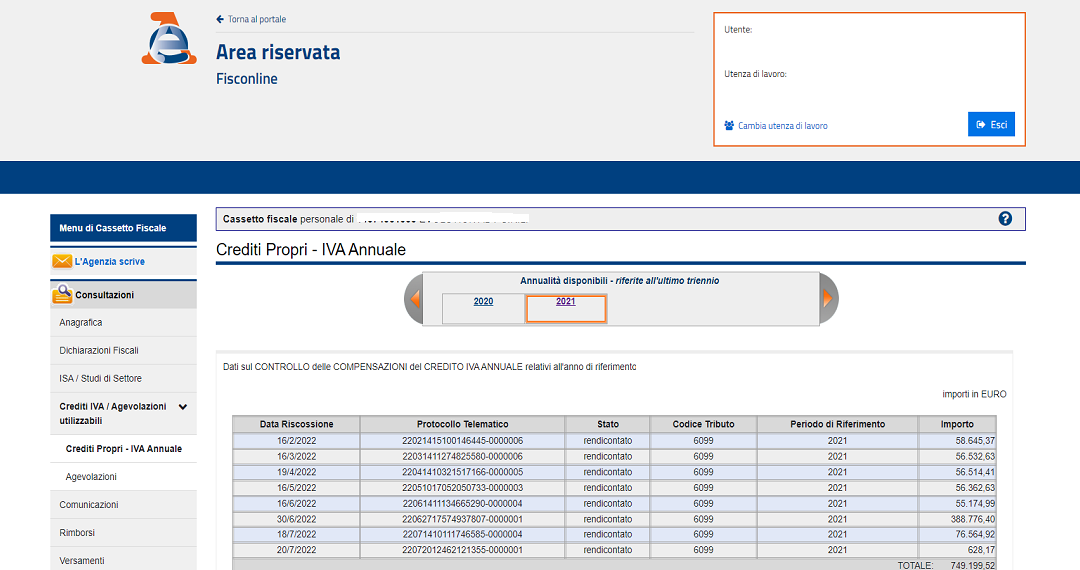Open Versamenti in the sidebar
The image size is (1080, 570).
(123, 560)
